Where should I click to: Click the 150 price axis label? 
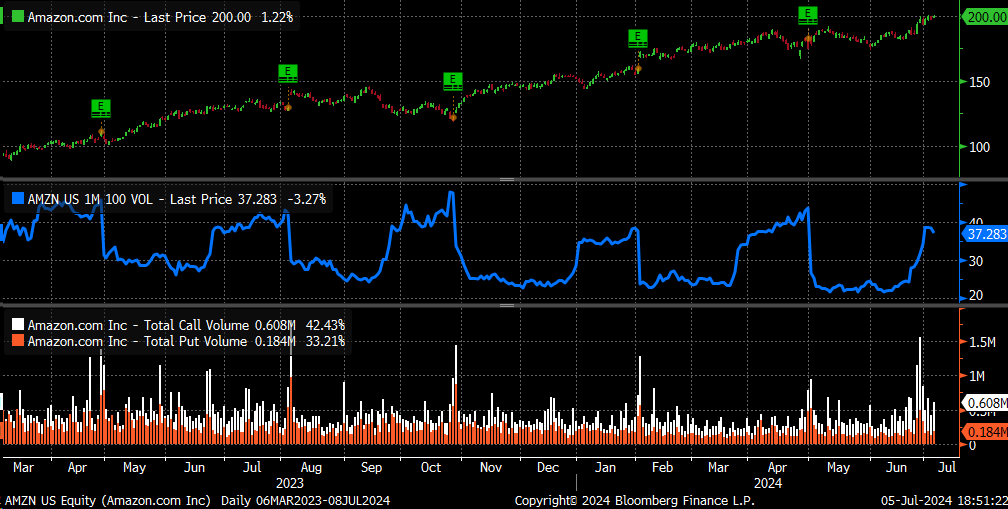pos(981,82)
